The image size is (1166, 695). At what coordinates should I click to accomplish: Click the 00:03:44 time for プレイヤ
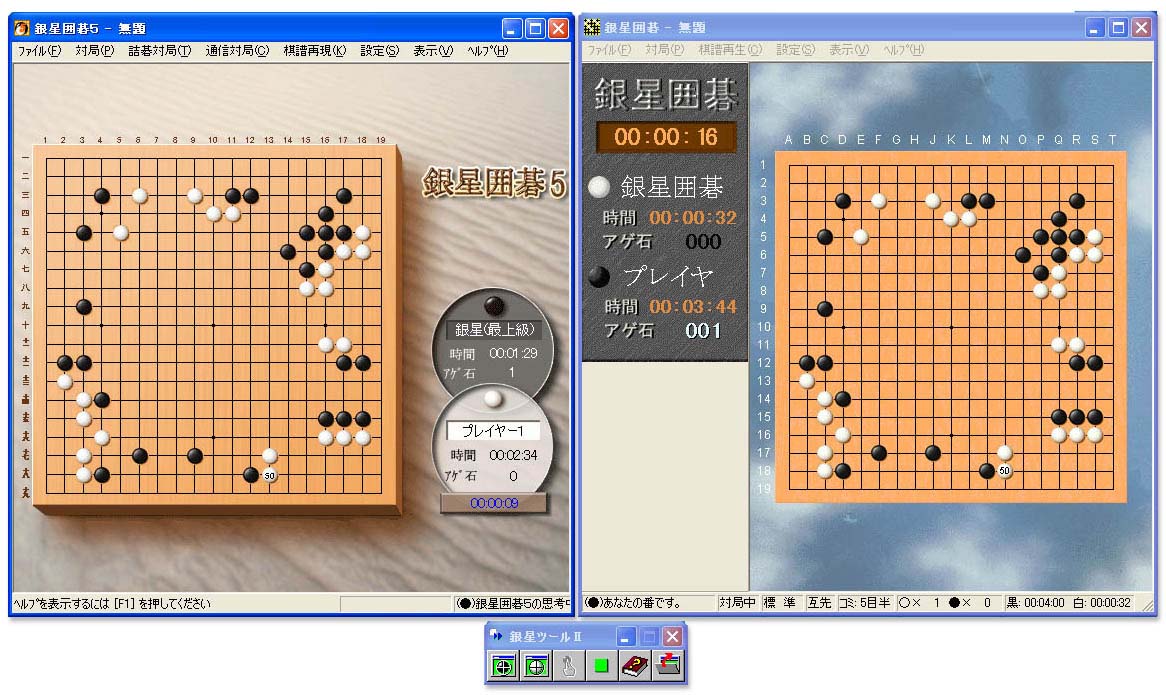pos(693,307)
